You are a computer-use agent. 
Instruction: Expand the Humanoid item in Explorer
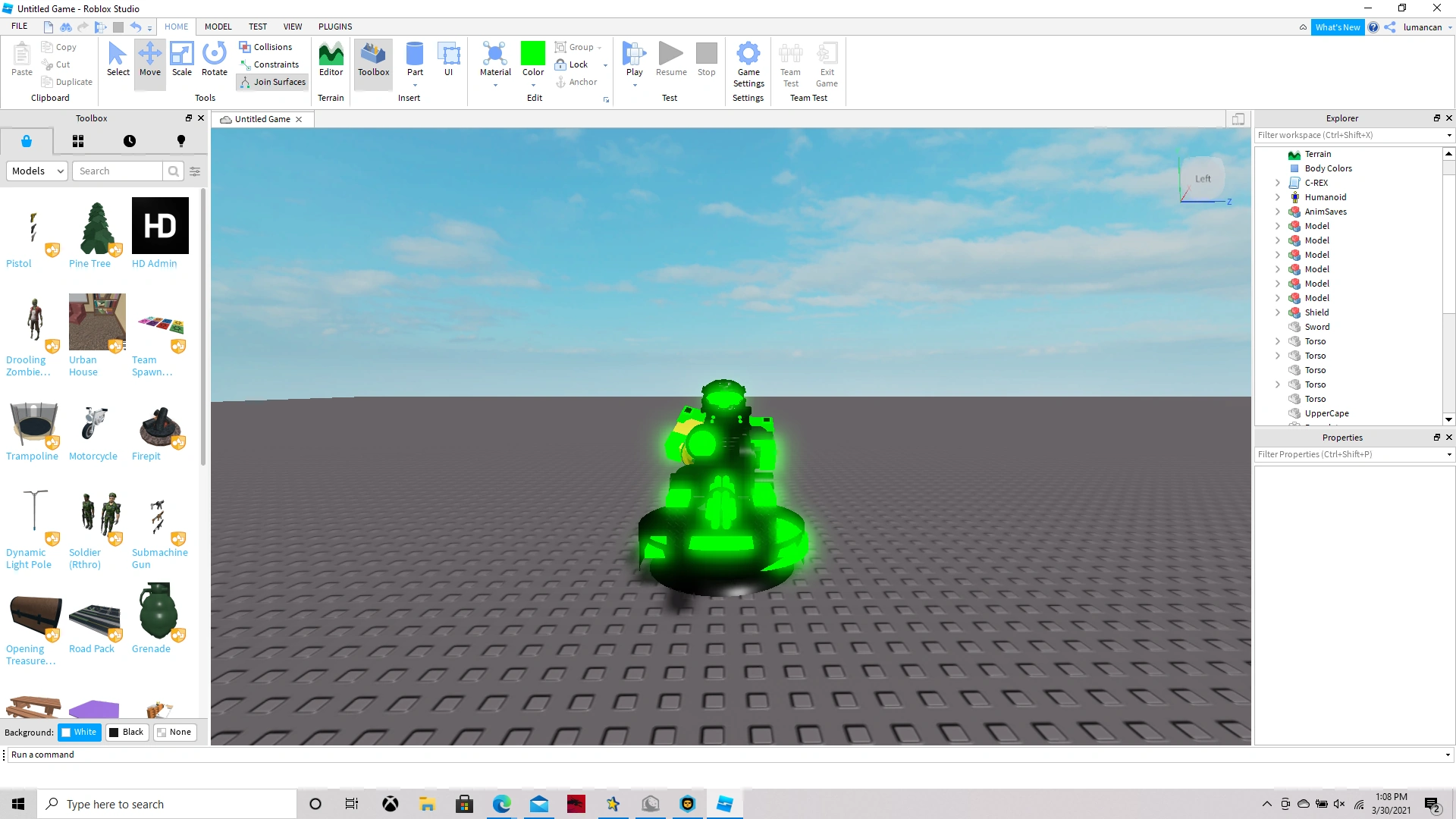1278,197
